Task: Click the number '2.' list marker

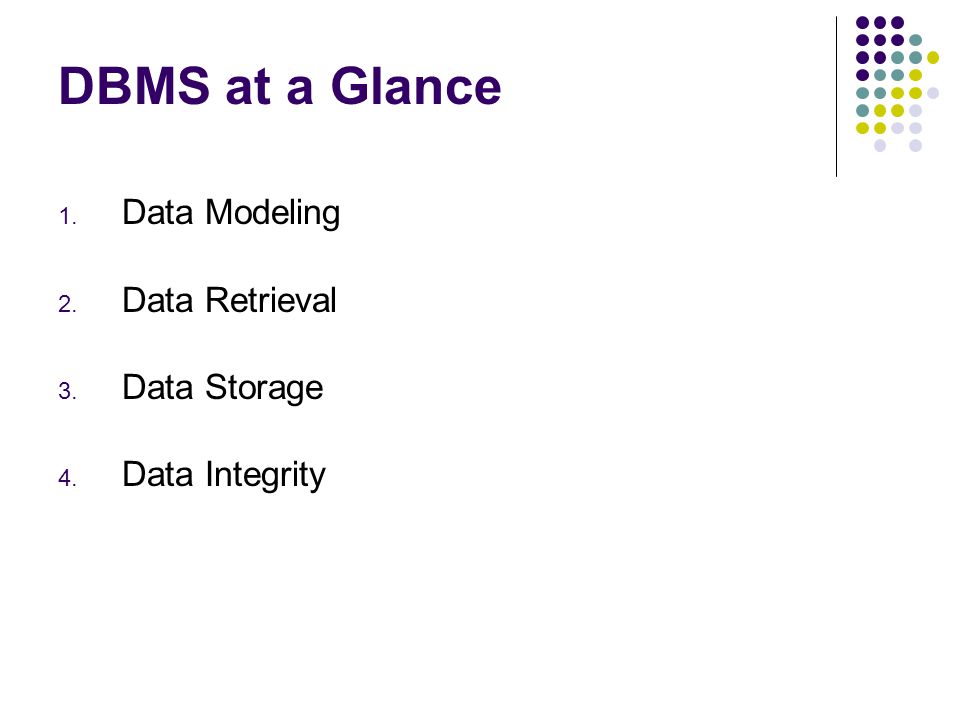Action: coord(67,304)
